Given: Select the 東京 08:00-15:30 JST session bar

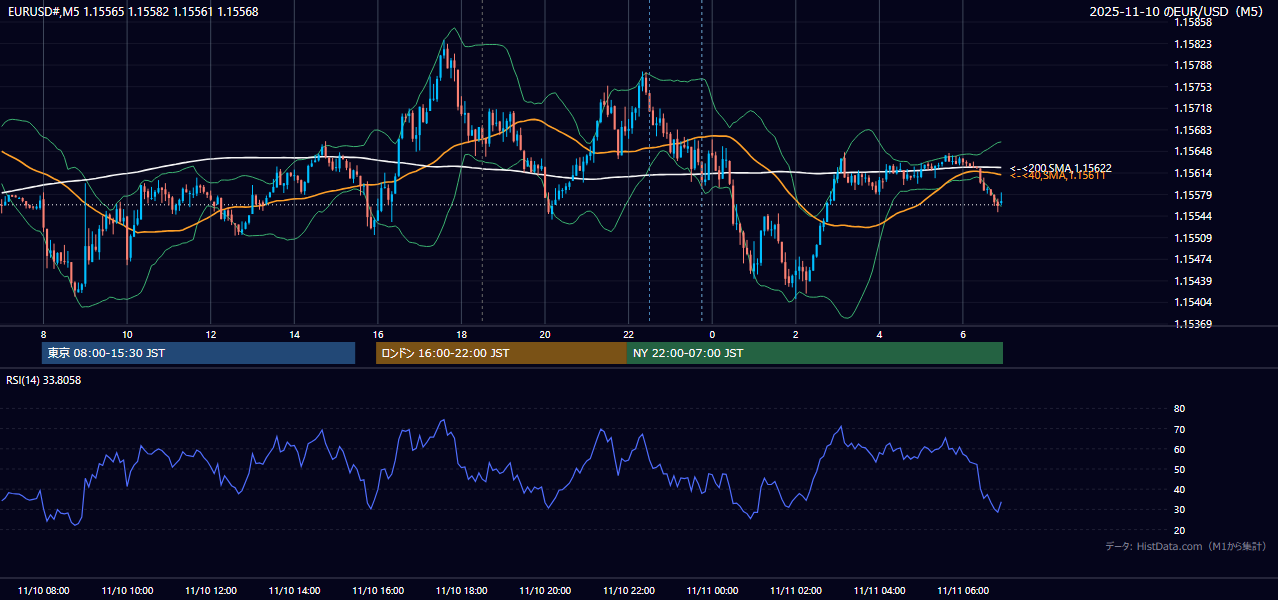Looking at the screenshot, I should tap(199, 353).
